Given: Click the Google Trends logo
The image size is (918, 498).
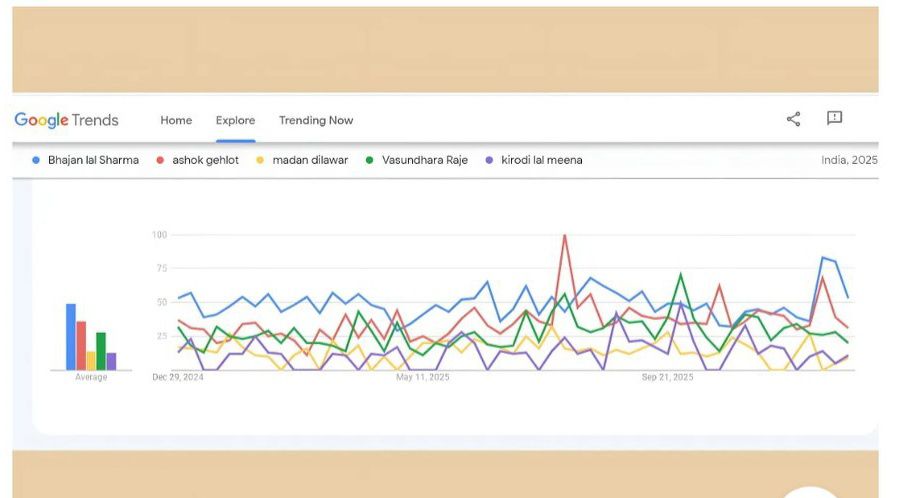Looking at the screenshot, I should pyautogui.click(x=66, y=120).
